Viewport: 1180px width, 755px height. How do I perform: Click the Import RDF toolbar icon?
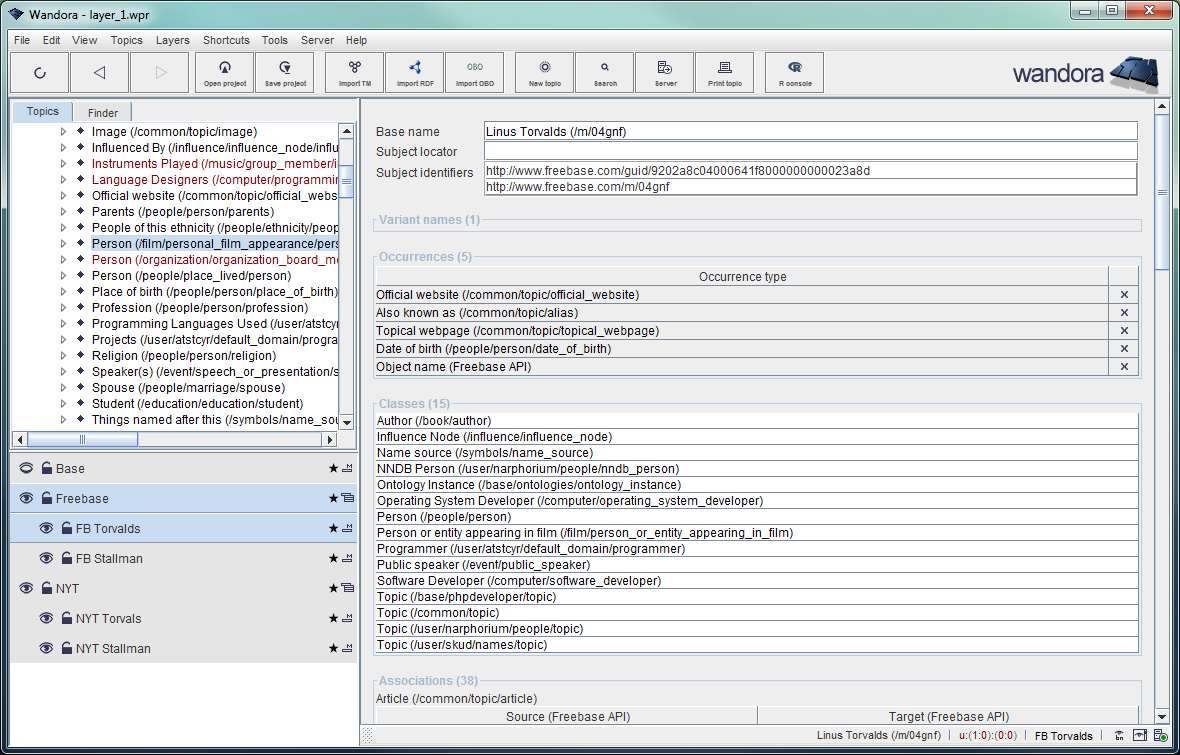tap(414, 72)
